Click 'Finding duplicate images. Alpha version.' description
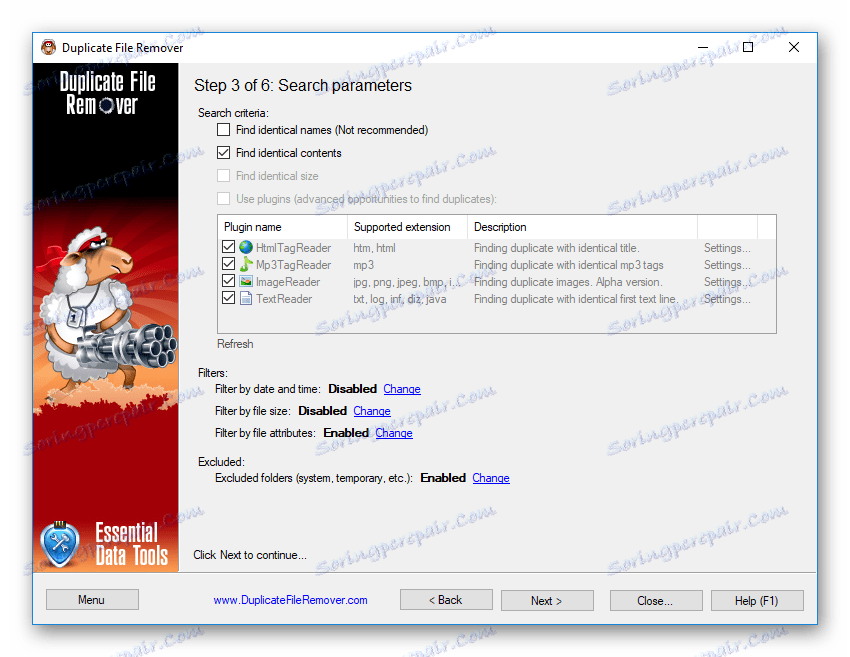The height and width of the screenshot is (657, 850). pos(568,282)
